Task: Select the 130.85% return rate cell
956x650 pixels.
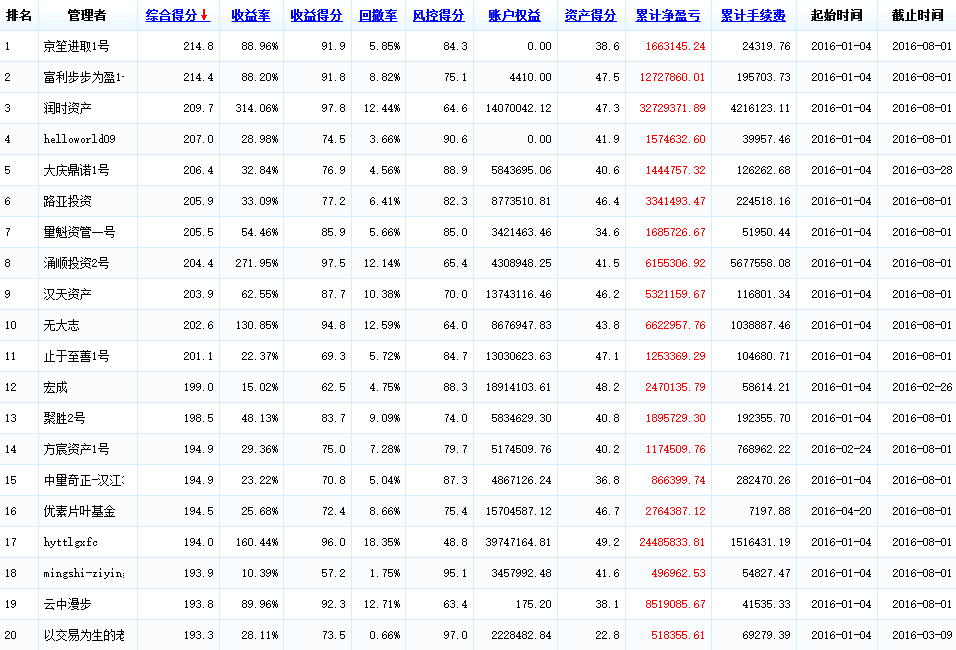Action: [257, 326]
